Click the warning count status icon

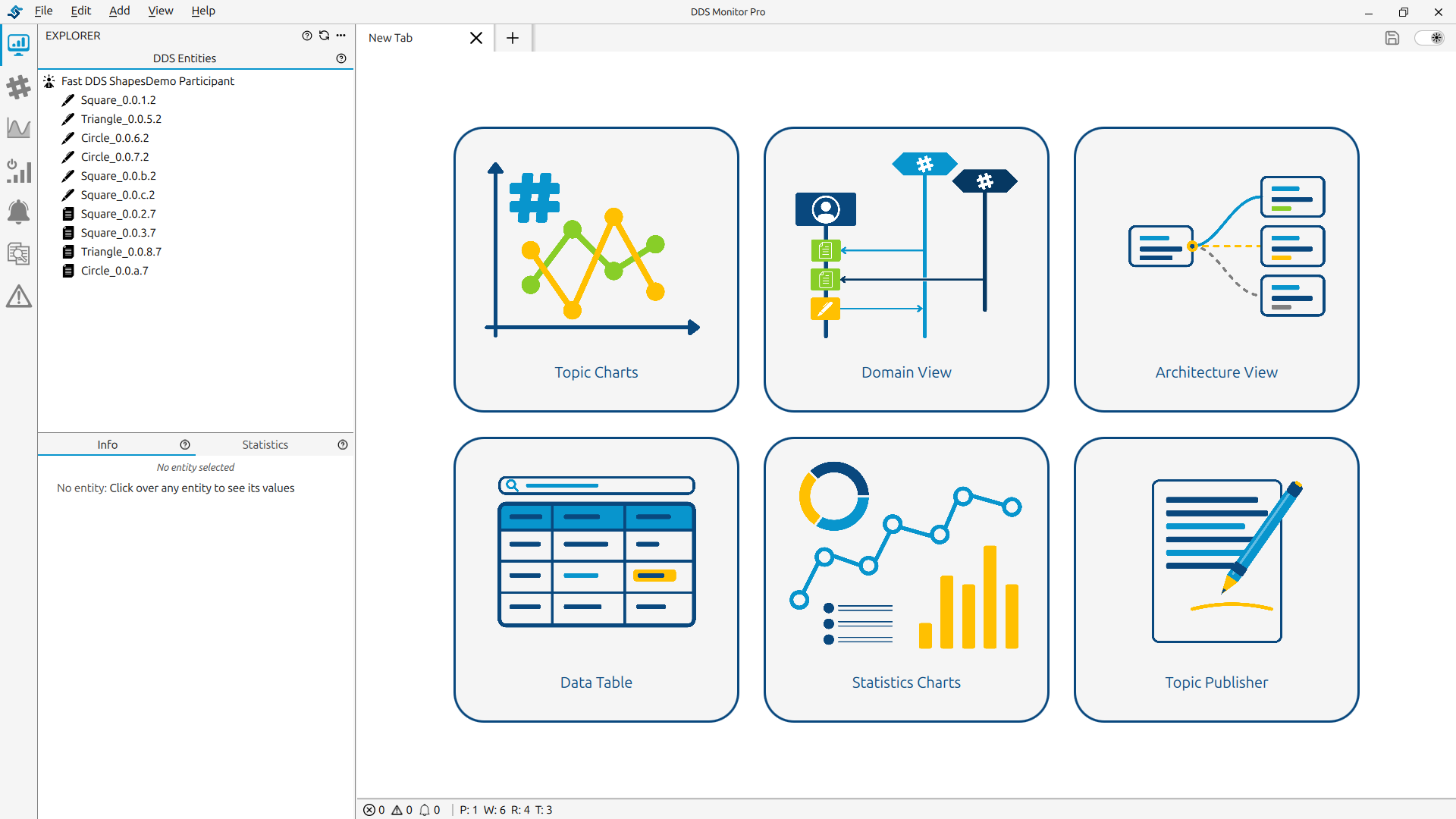coord(397,810)
